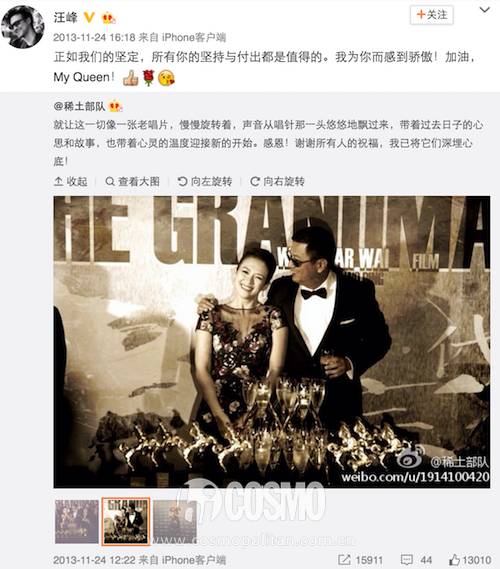Click the 关注 follow button
The height and width of the screenshot is (569, 500).
tap(431, 15)
